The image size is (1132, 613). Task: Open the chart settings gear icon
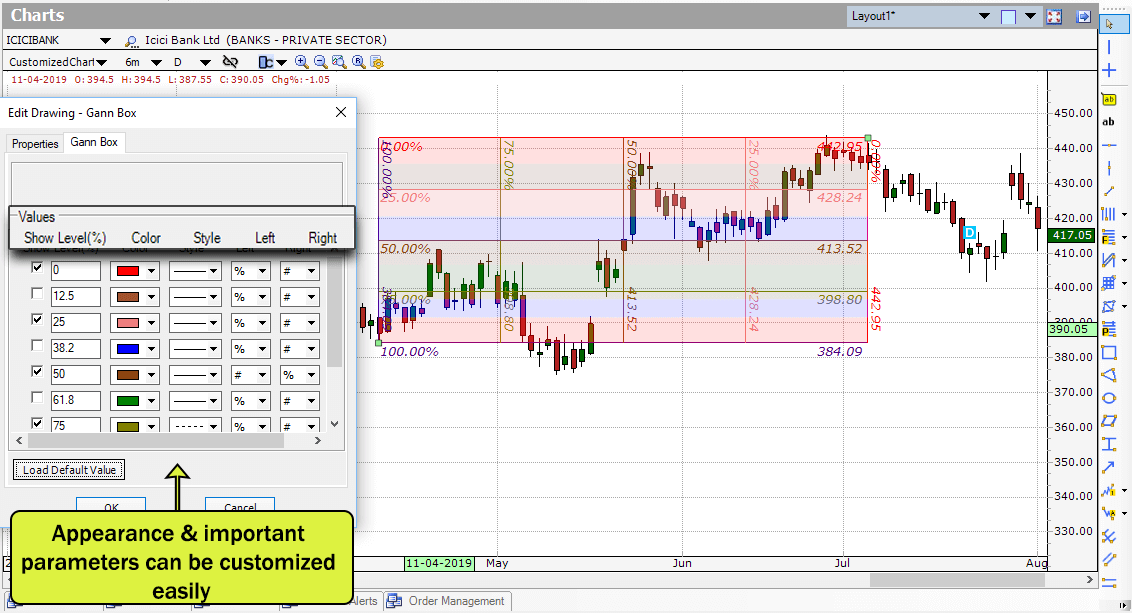tap(377, 61)
